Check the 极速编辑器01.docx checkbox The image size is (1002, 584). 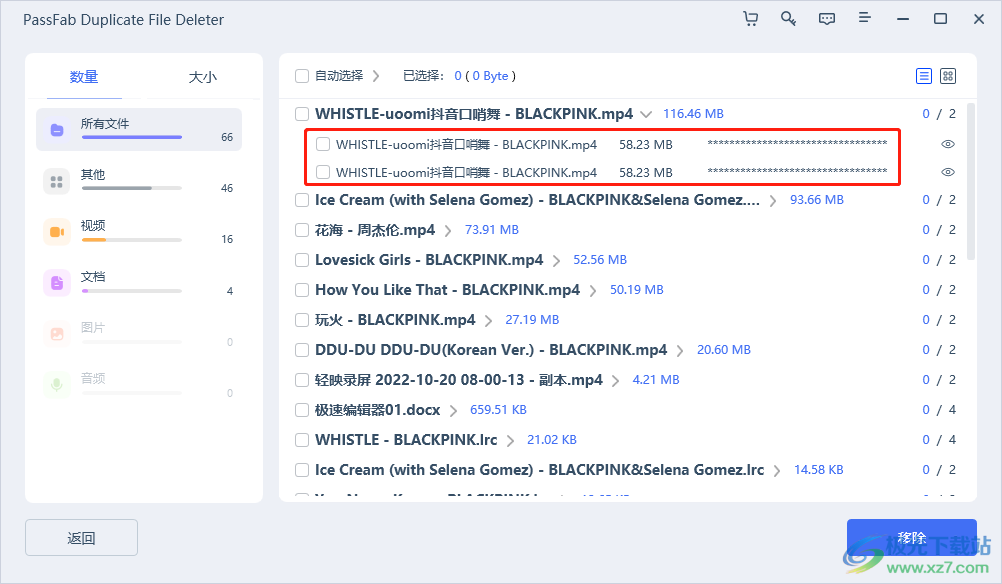click(302, 410)
